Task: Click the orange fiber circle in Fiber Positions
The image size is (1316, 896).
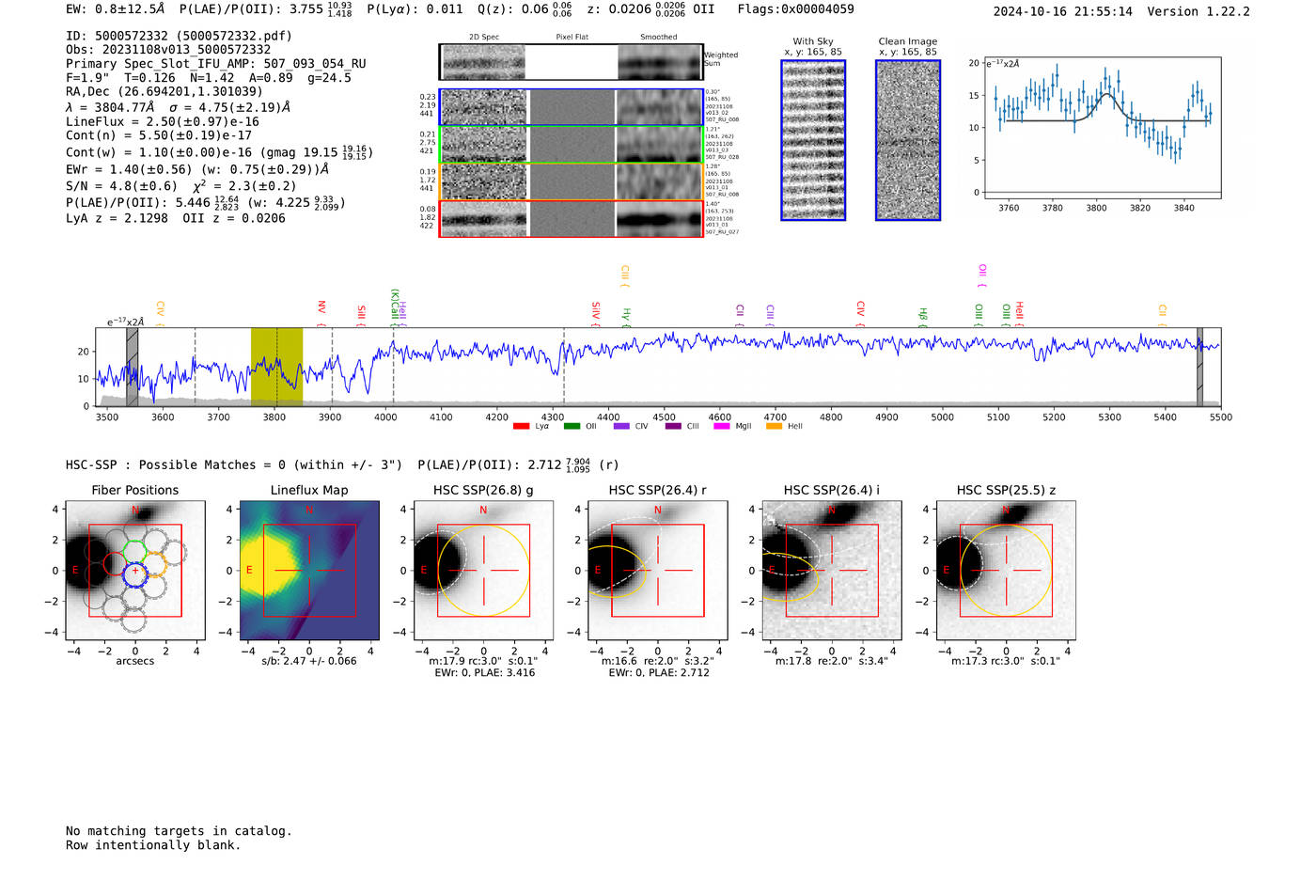Action: [154, 565]
